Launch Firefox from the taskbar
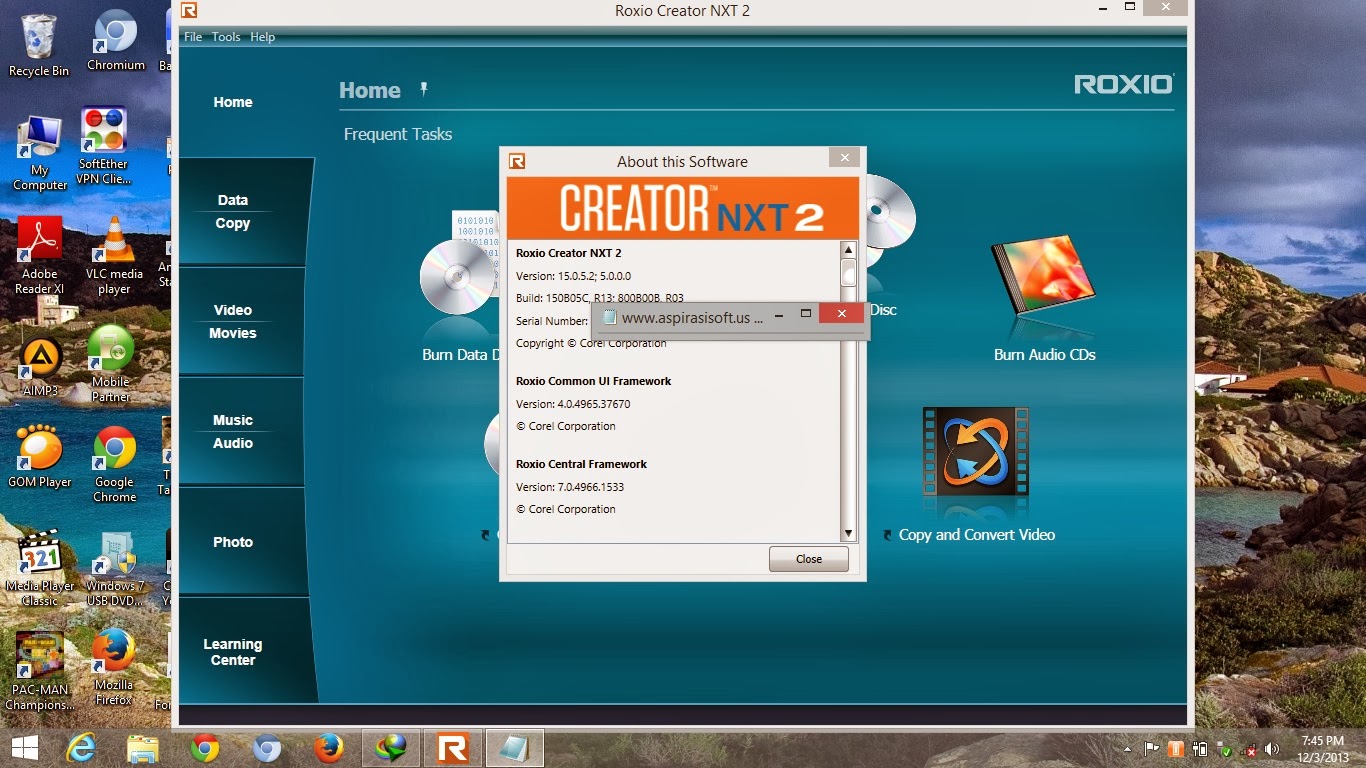 [x=328, y=747]
